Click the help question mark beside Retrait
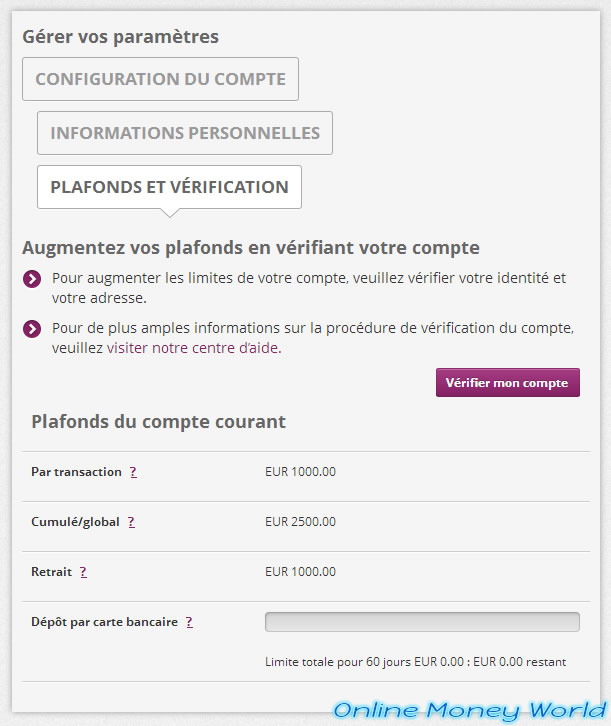Image resolution: width=611 pixels, height=726 pixels. tap(83, 572)
